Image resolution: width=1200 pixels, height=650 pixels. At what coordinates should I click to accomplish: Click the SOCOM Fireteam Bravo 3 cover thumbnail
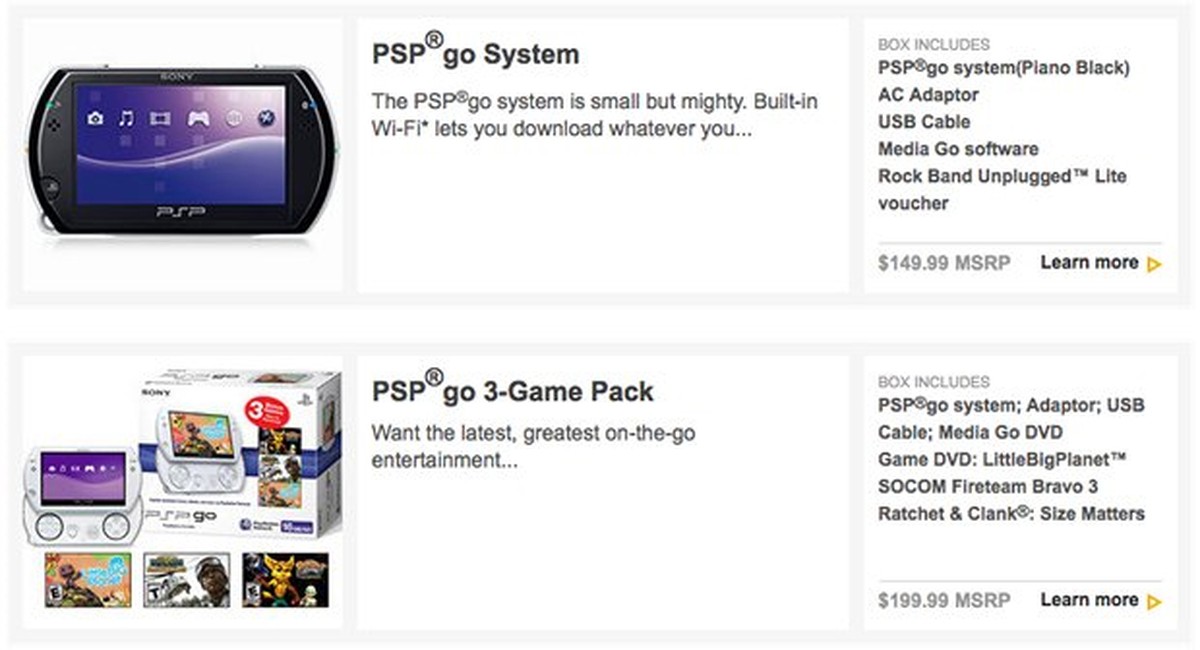[x=185, y=580]
